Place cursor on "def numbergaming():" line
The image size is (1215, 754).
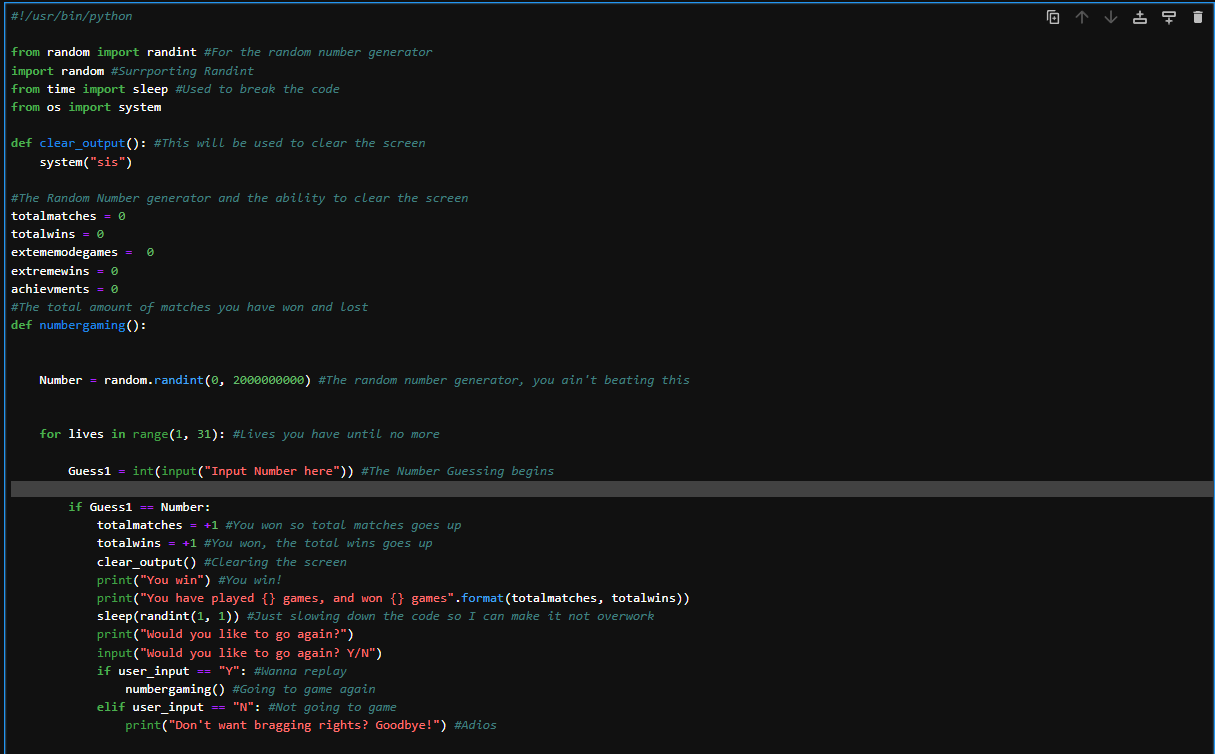[79, 325]
